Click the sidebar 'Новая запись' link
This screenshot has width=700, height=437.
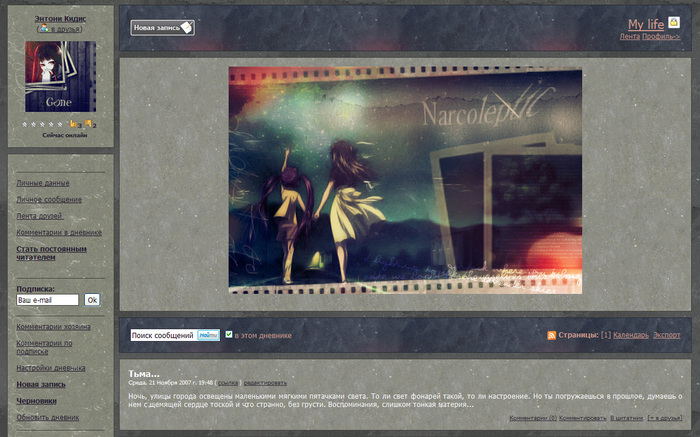click(41, 385)
